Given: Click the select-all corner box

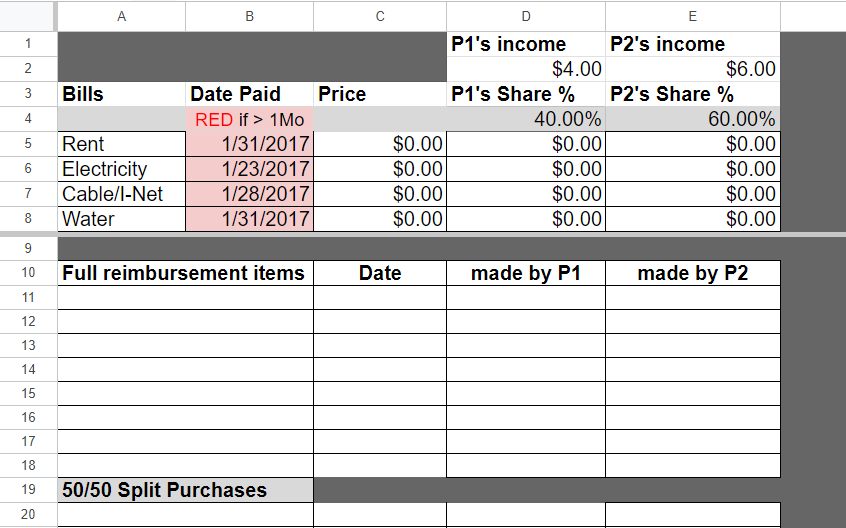Looking at the screenshot, I should pos(28,15).
